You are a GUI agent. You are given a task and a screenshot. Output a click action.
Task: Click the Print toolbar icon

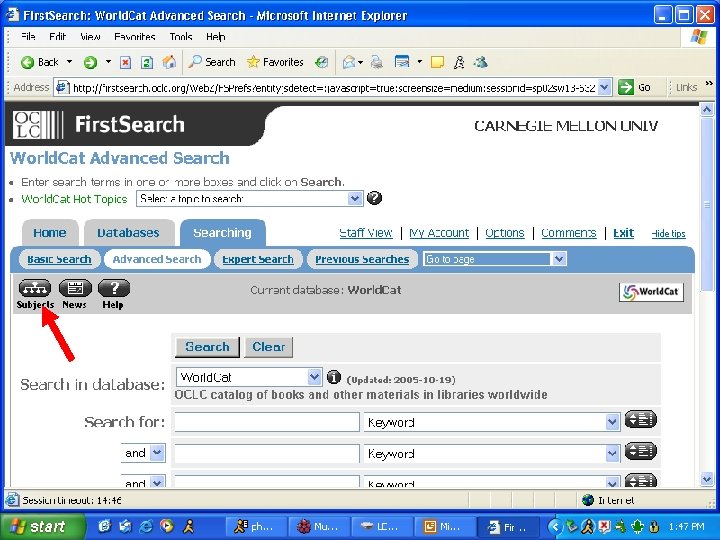(377, 62)
